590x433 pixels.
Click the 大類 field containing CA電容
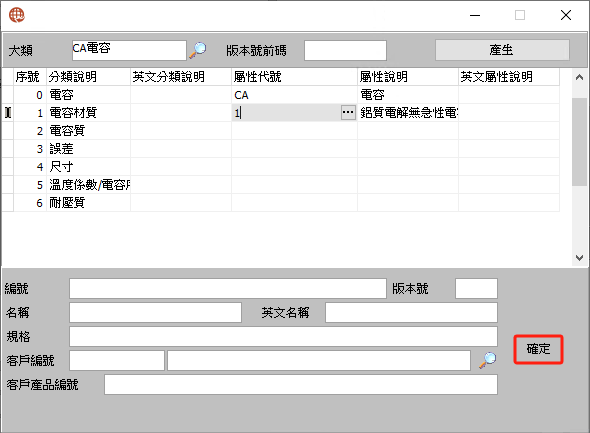[129, 50]
